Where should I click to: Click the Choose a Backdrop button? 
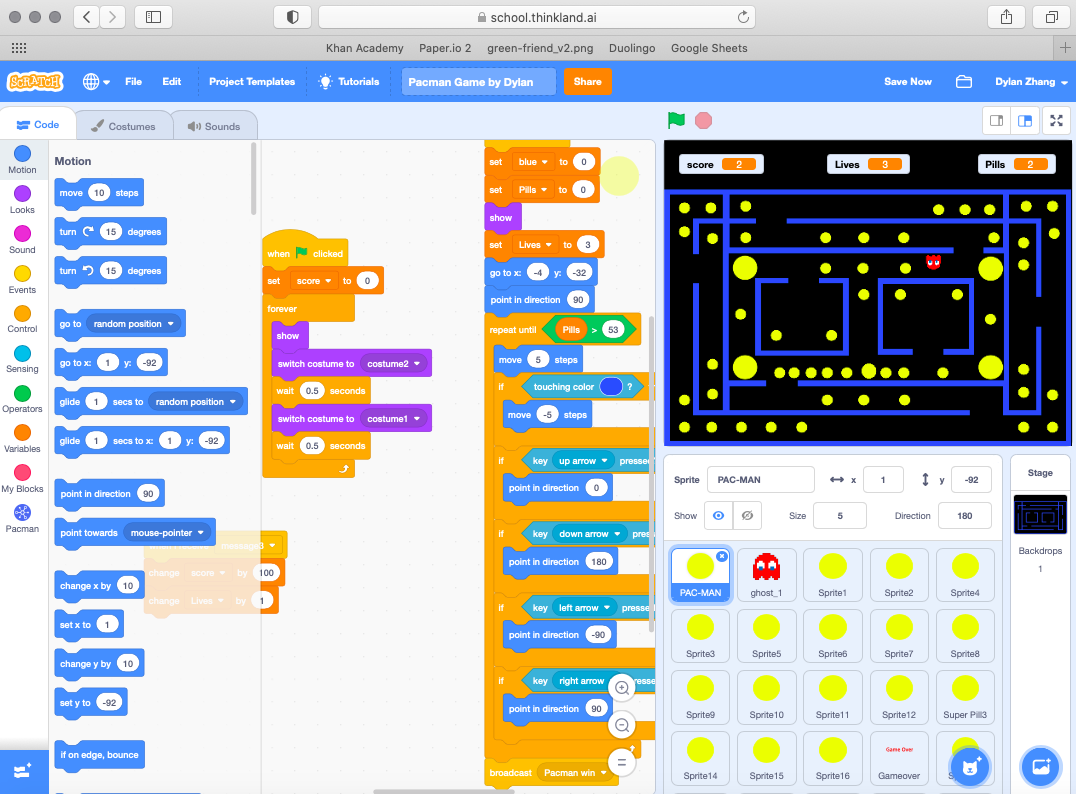tap(1040, 767)
